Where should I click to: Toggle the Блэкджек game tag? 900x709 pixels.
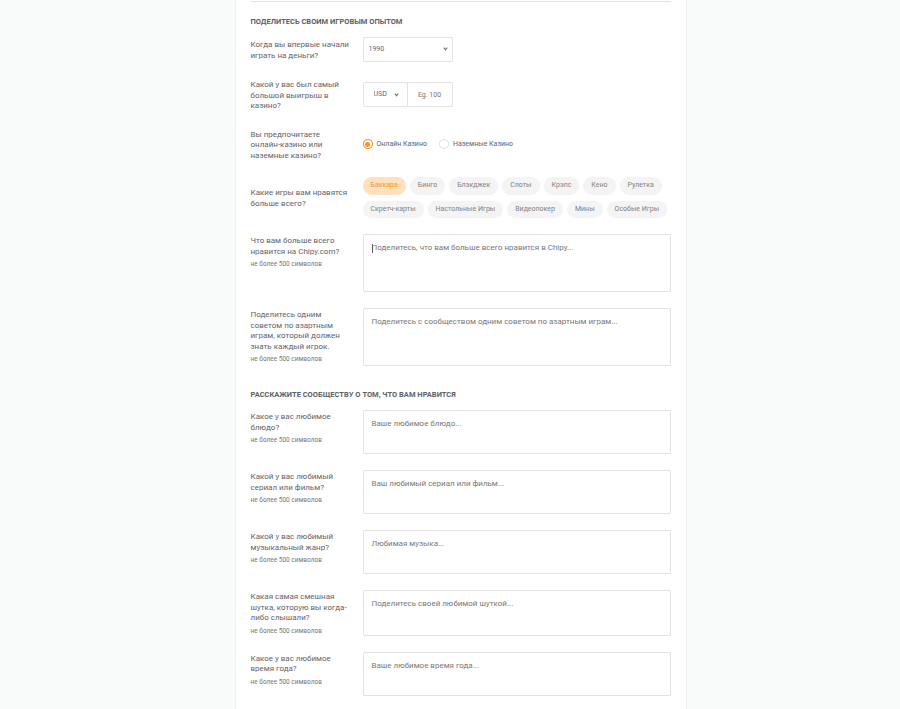(474, 185)
